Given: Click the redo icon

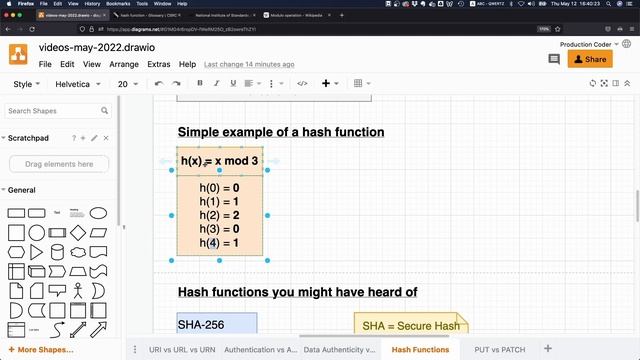Looking at the screenshot, I should coord(176,84).
